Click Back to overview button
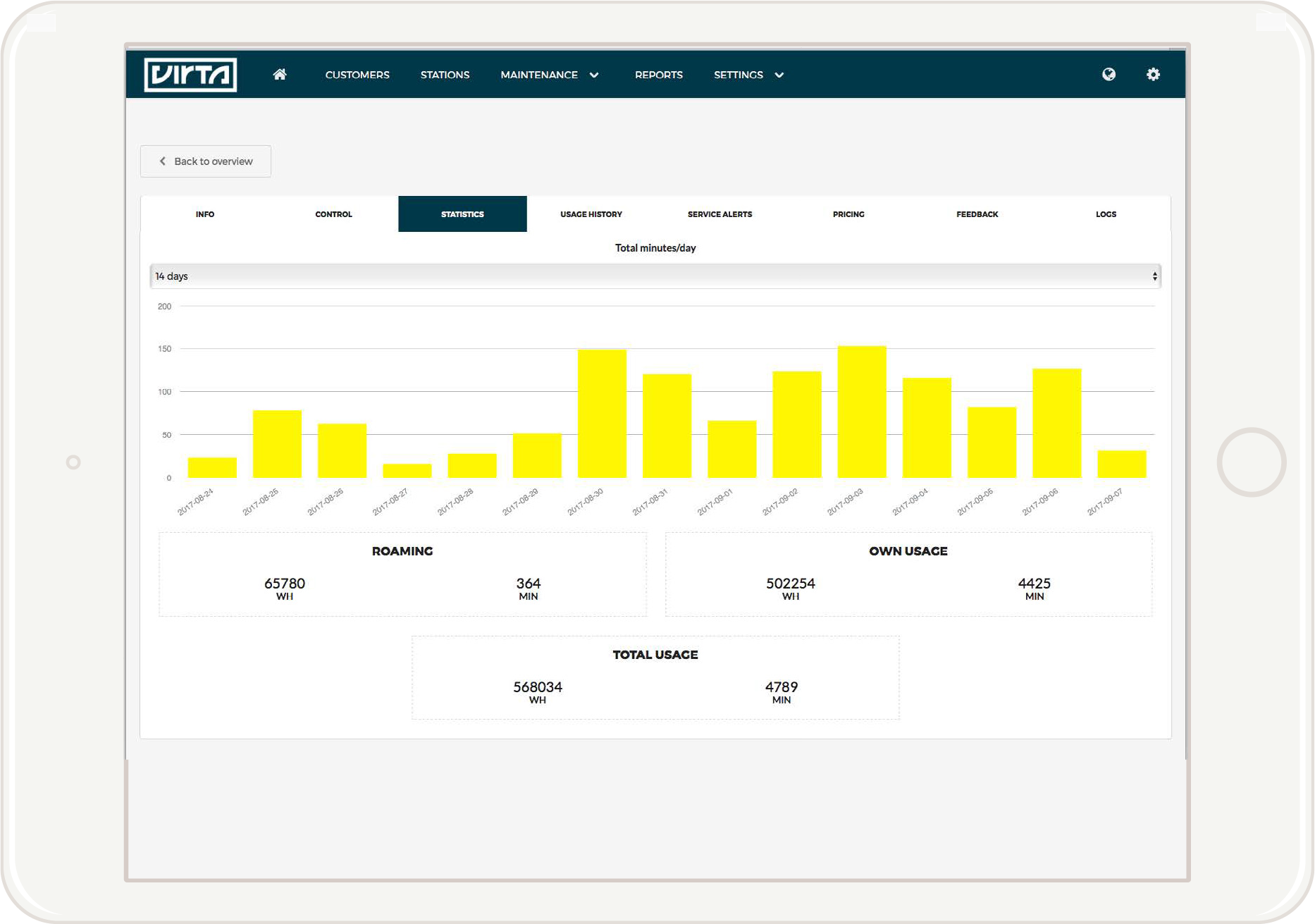Image resolution: width=1315 pixels, height=924 pixels. [x=206, y=161]
